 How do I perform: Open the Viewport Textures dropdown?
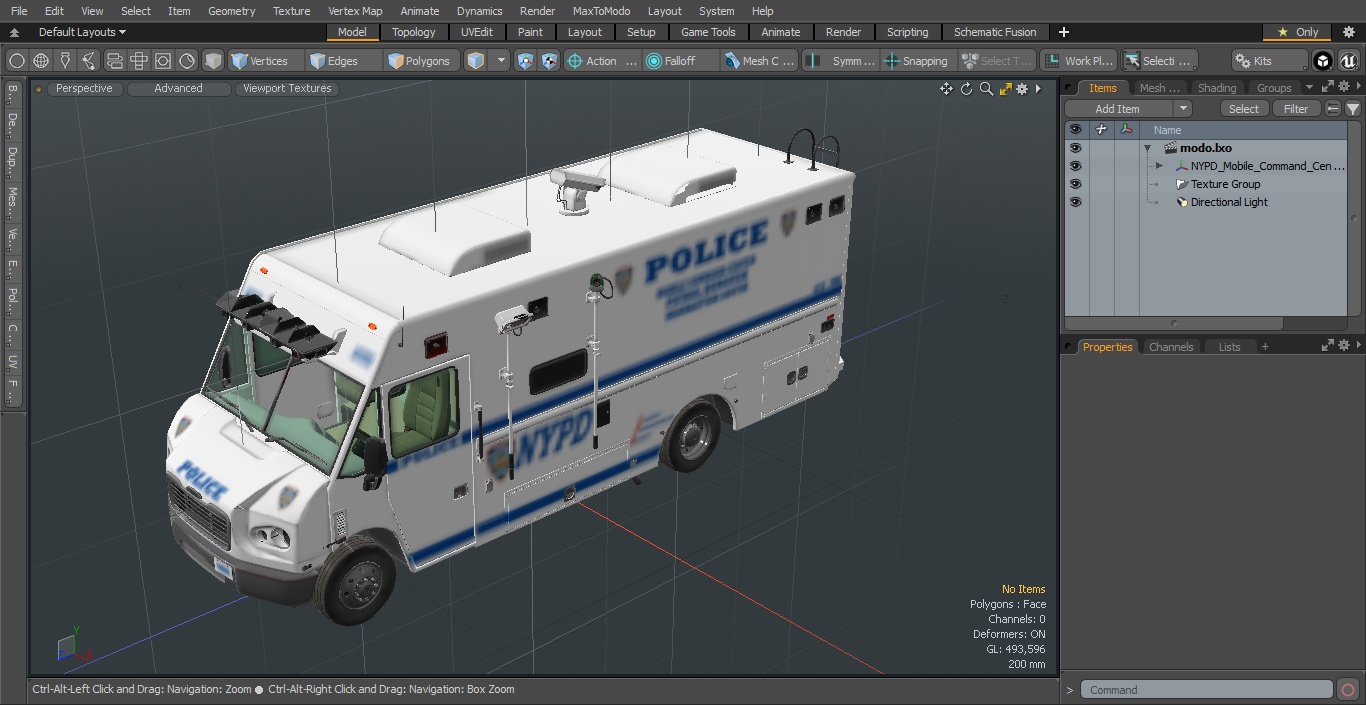(x=287, y=88)
